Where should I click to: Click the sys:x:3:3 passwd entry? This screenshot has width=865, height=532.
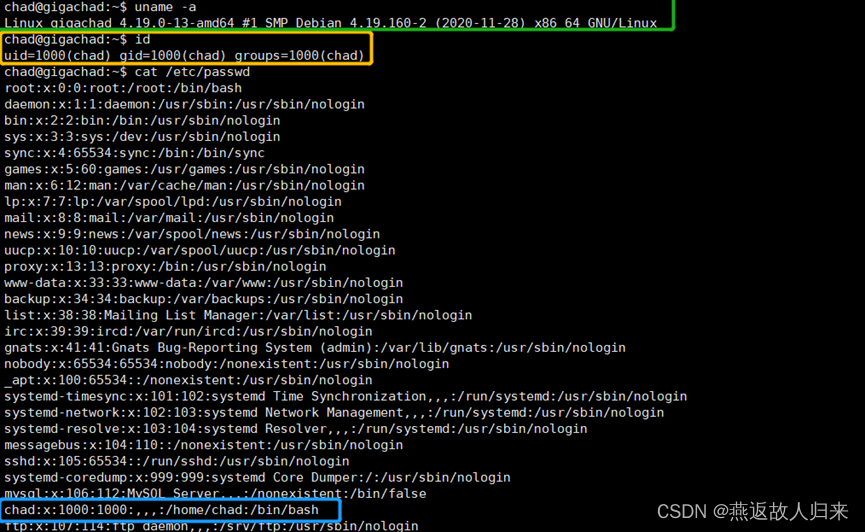point(142,137)
